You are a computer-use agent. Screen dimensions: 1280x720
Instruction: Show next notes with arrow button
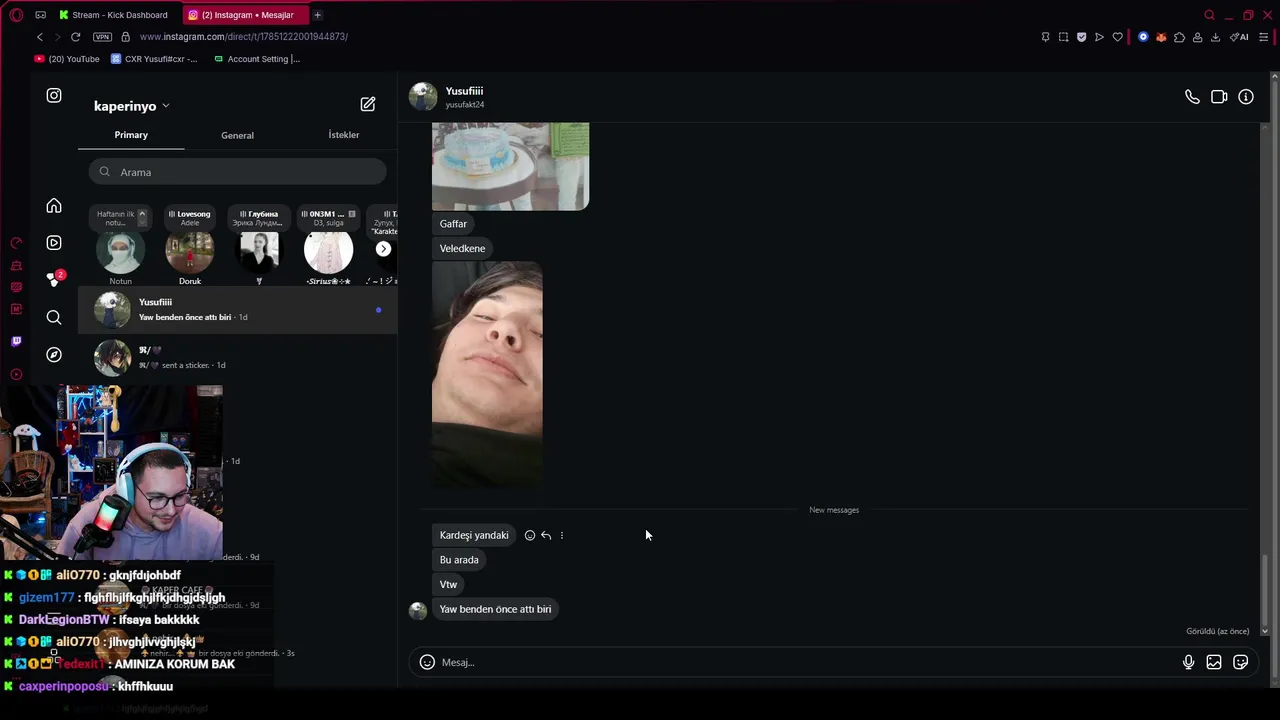[383, 249]
